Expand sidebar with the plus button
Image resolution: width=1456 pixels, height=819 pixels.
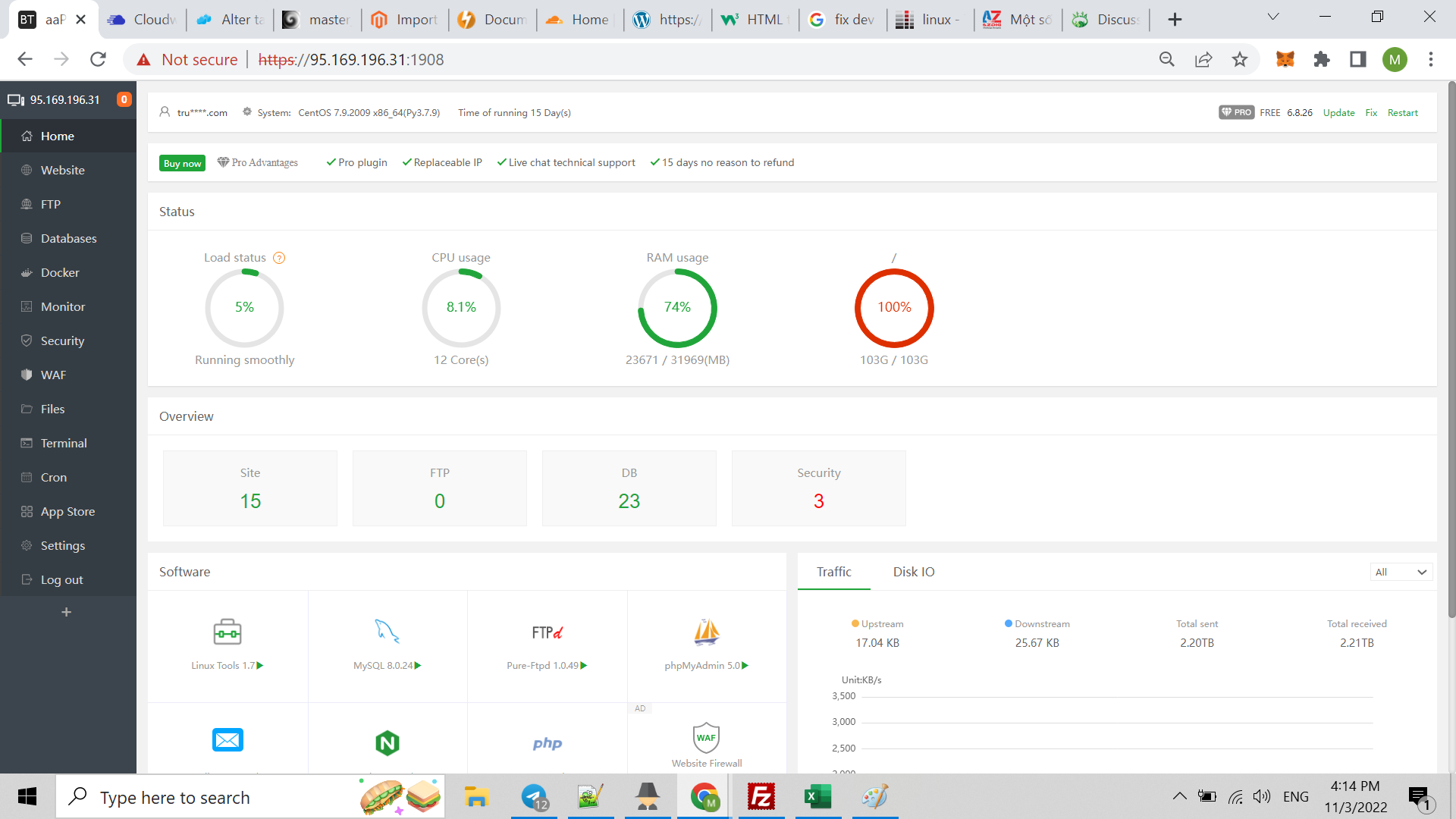click(67, 612)
